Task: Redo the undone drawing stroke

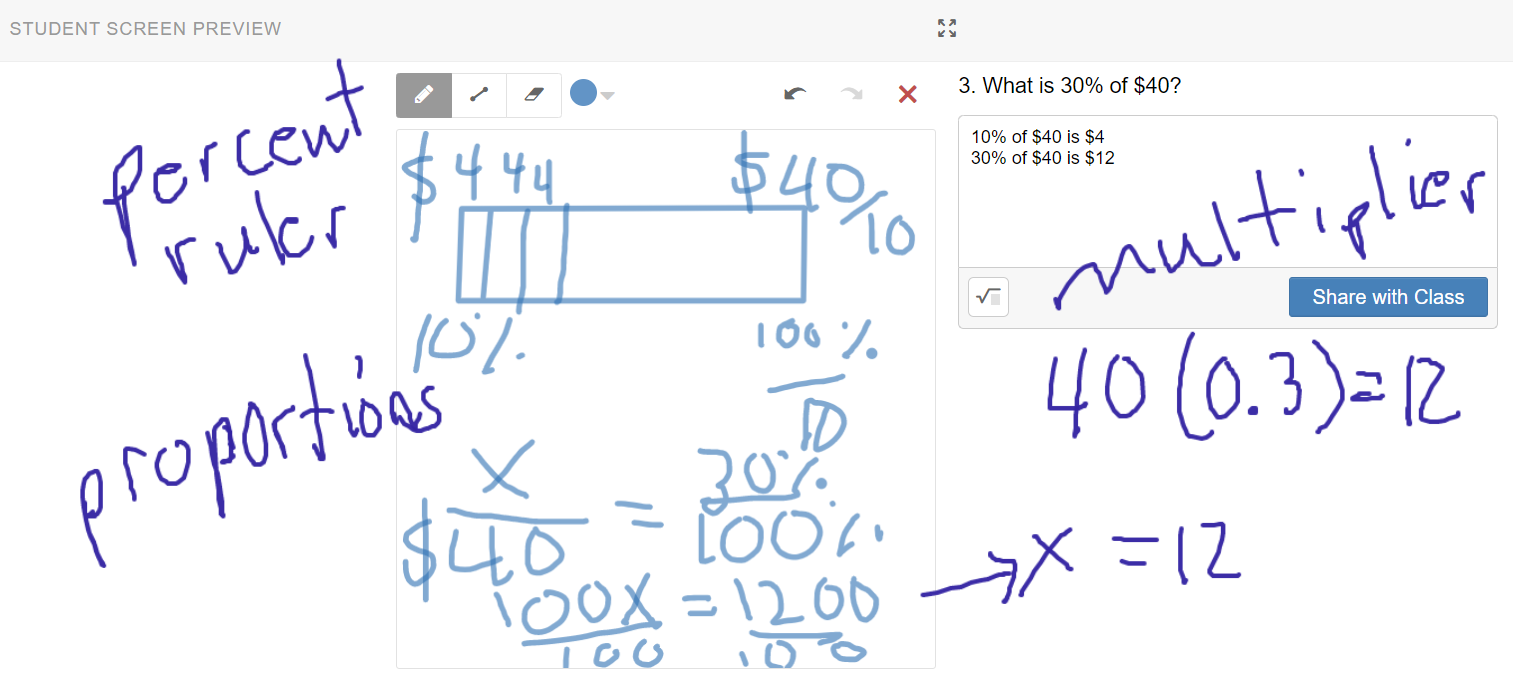Action: click(x=850, y=93)
